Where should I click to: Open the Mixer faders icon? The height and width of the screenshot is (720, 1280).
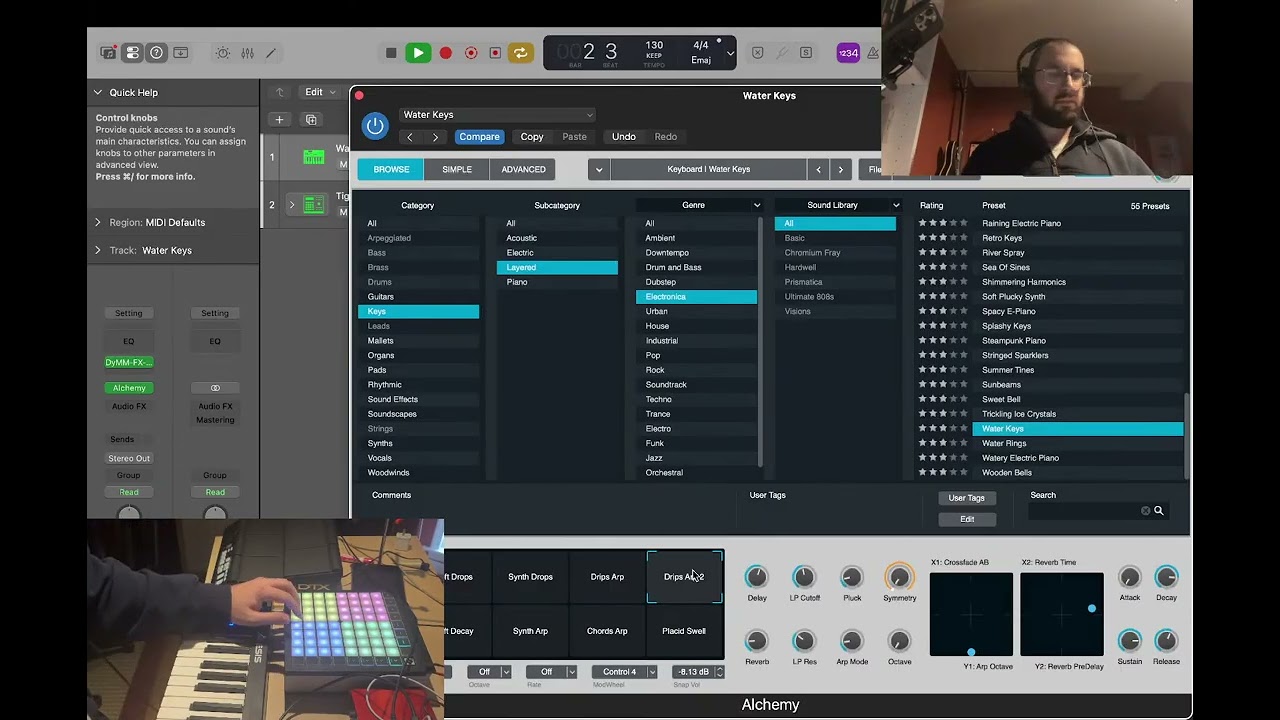(x=247, y=53)
